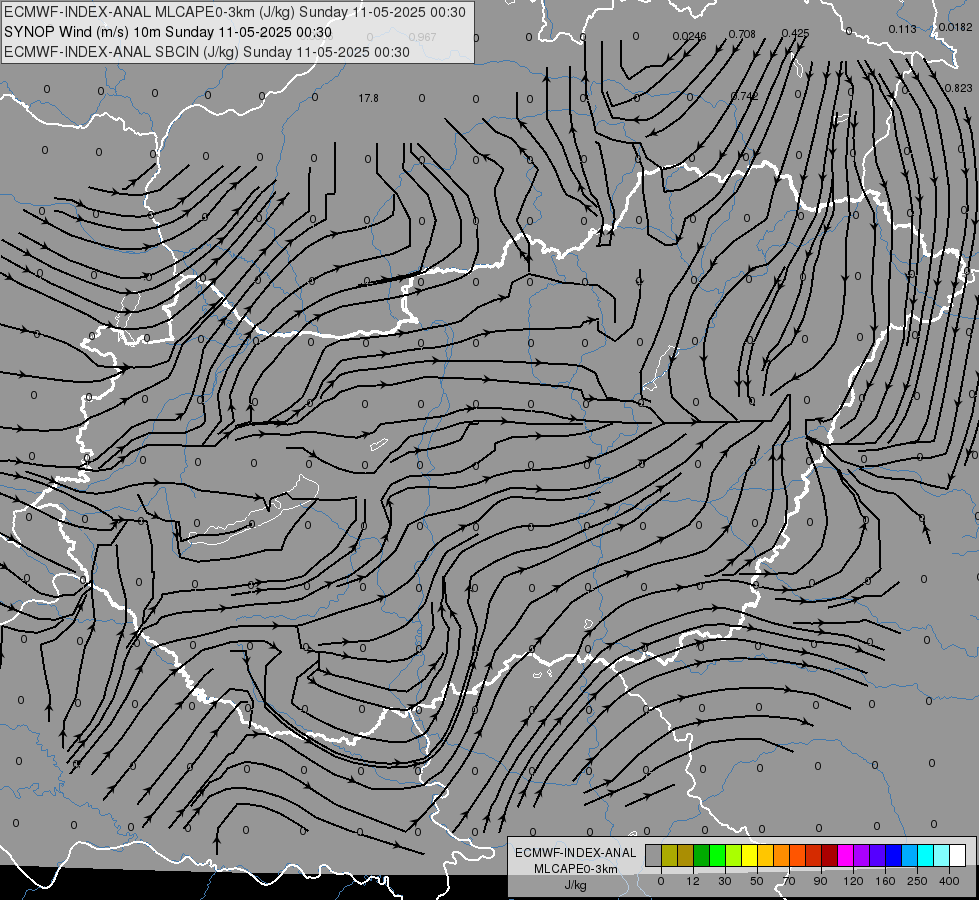Screen dimensions: 979x900
Task: Click the olive-yellow legend swatch
Action: (x=669, y=856)
